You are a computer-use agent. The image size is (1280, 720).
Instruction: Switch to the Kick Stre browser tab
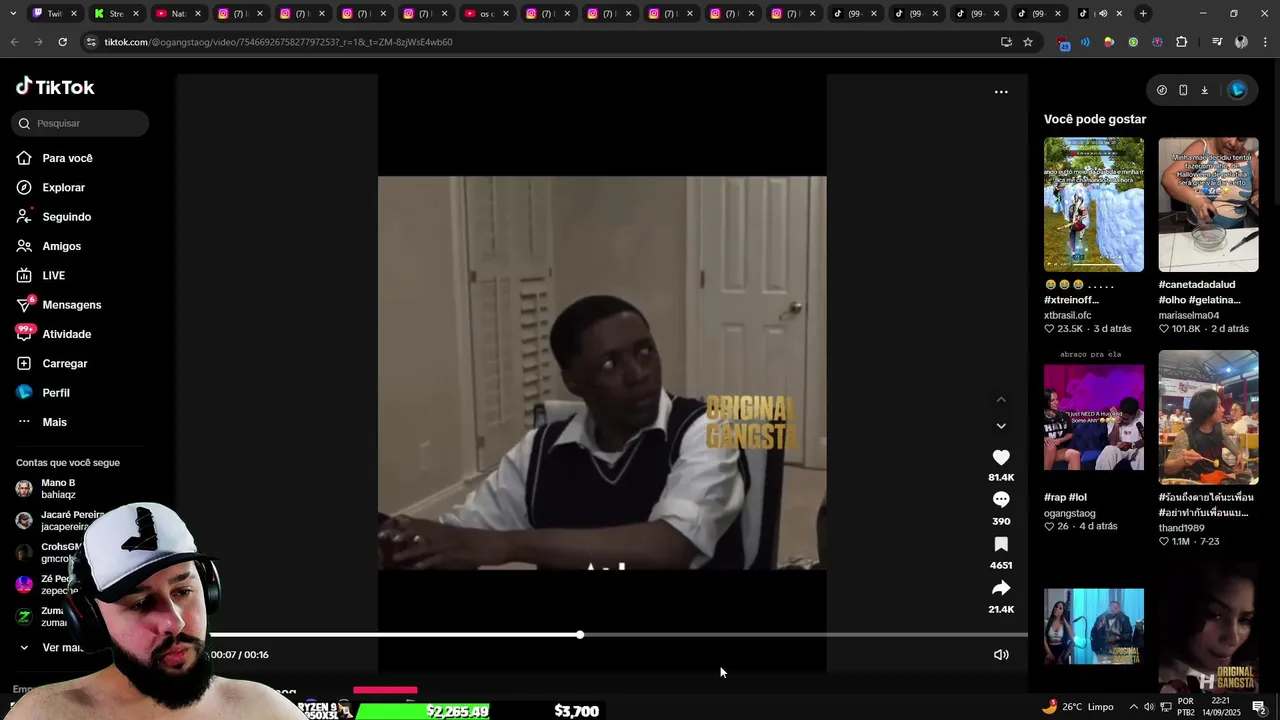tap(115, 13)
